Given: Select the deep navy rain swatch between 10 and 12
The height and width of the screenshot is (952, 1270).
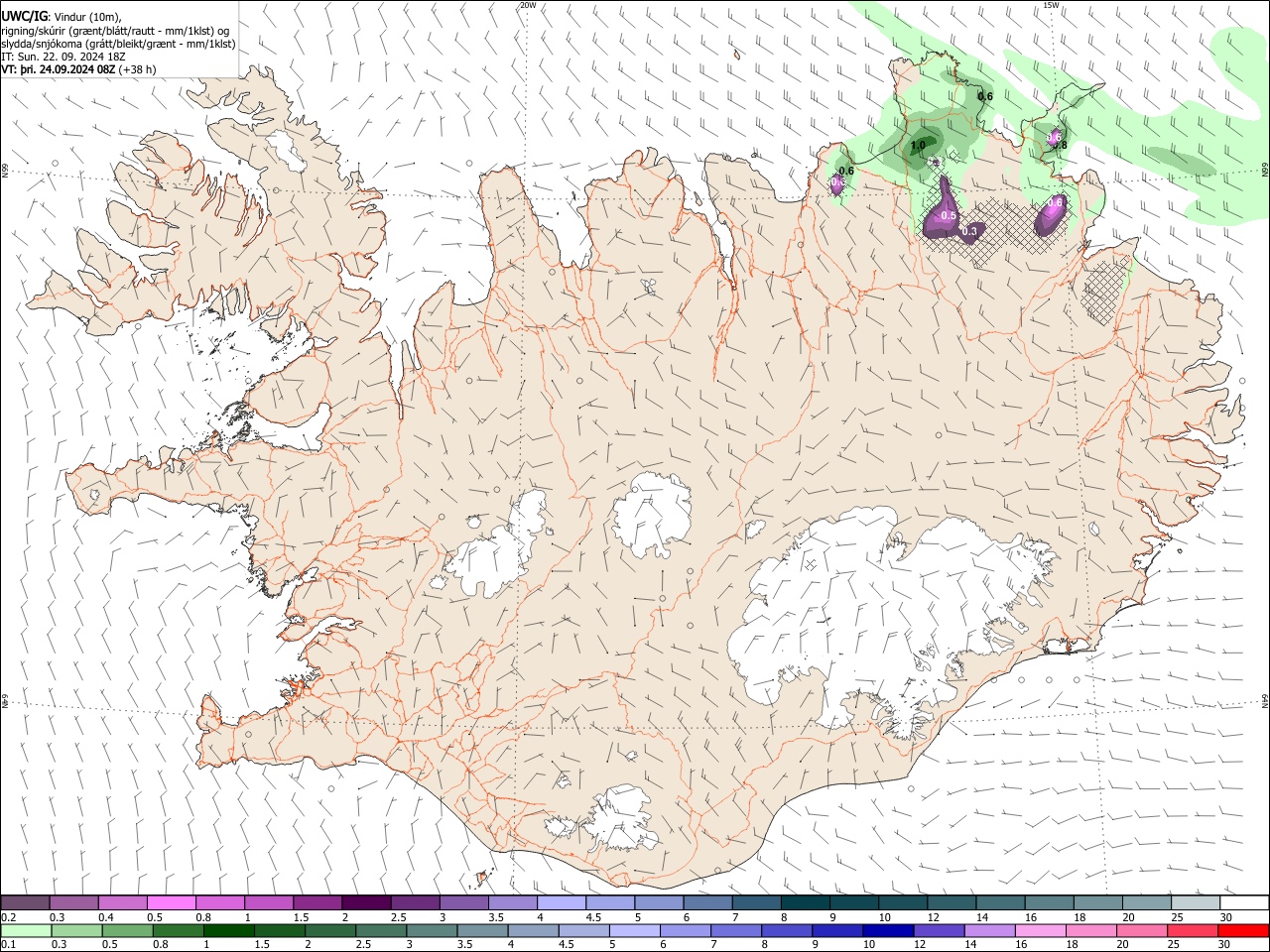Looking at the screenshot, I should point(886,930).
